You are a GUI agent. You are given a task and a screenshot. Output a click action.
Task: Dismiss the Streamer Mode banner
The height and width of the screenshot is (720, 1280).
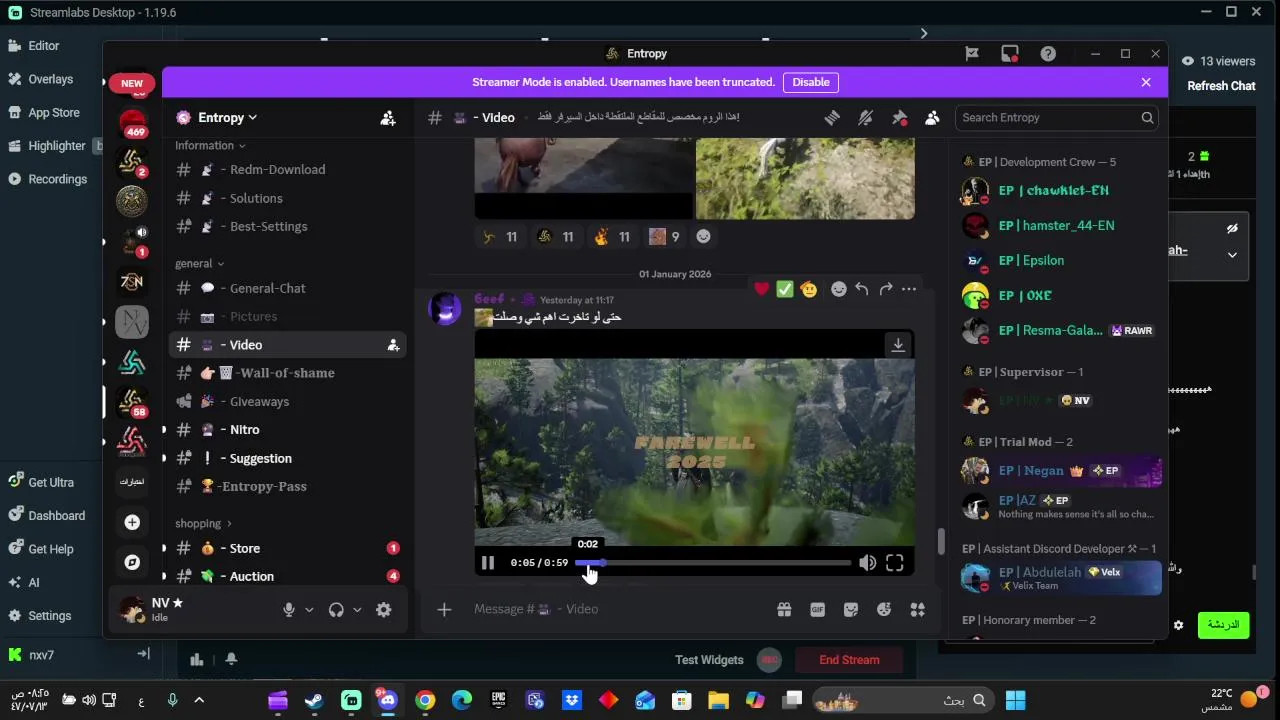click(x=1146, y=82)
